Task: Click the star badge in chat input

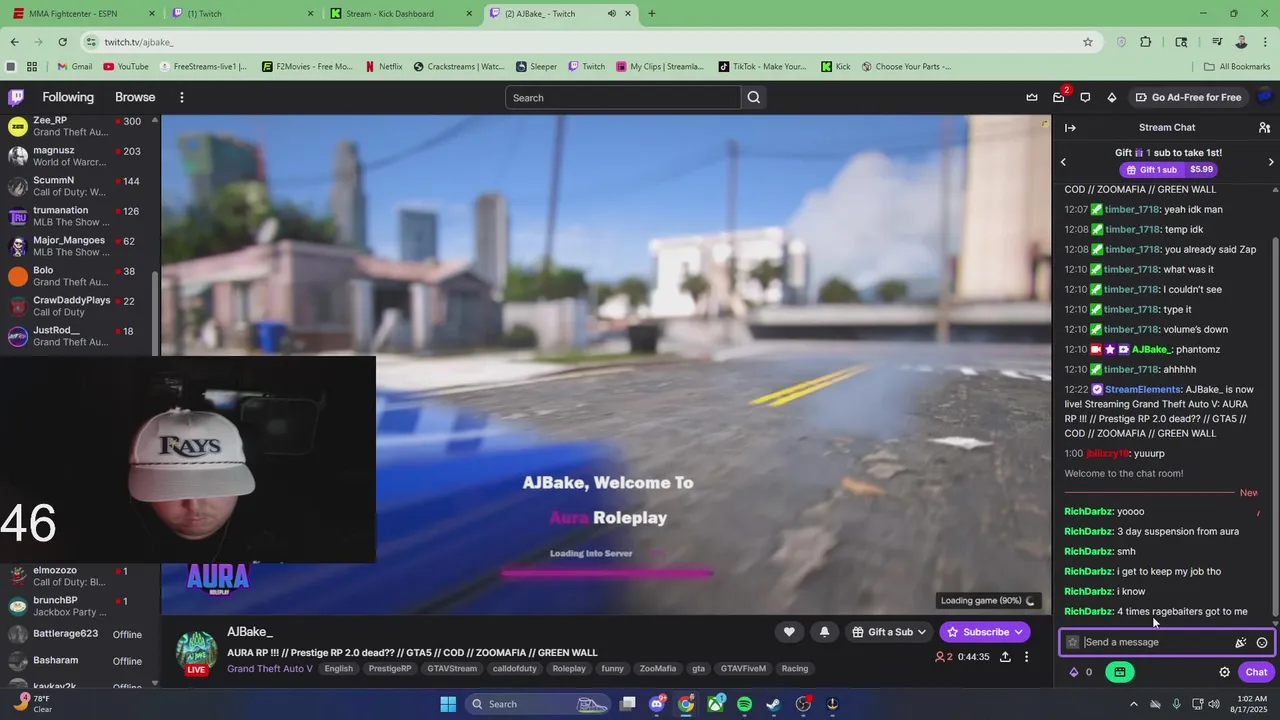Action: click(1073, 643)
